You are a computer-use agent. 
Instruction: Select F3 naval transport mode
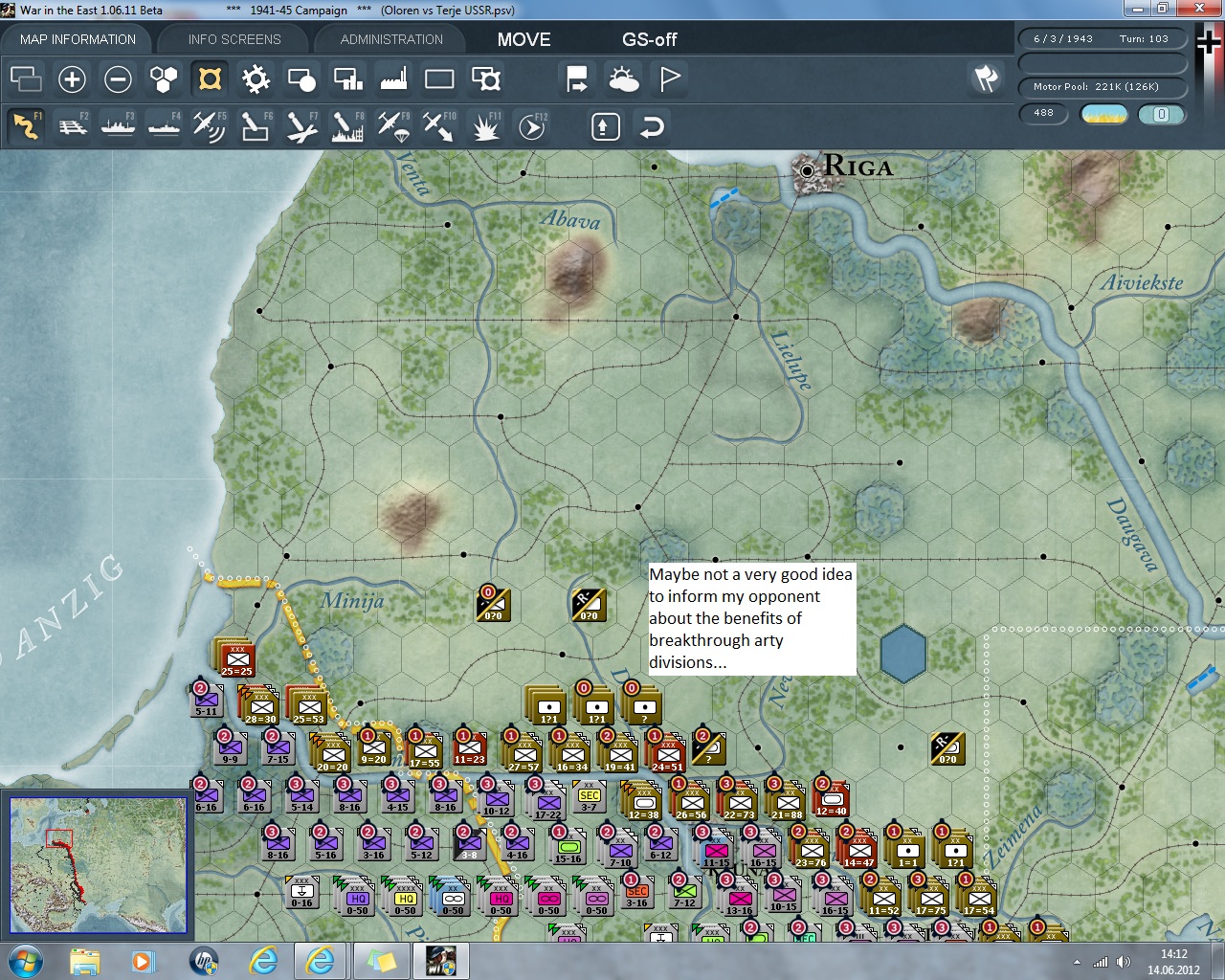[x=118, y=126]
